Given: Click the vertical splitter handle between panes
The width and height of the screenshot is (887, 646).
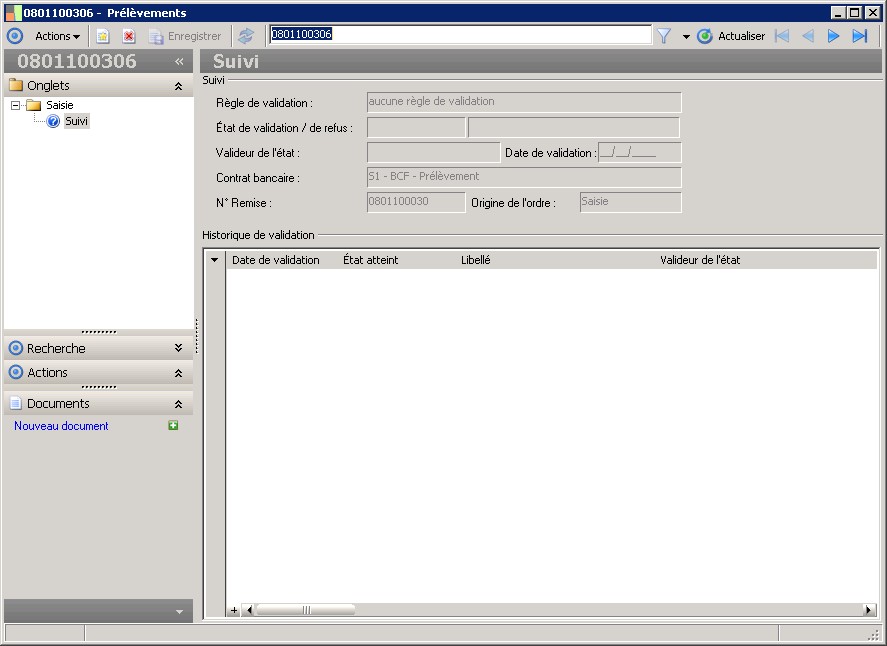Looking at the screenshot, I should [x=197, y=336].
